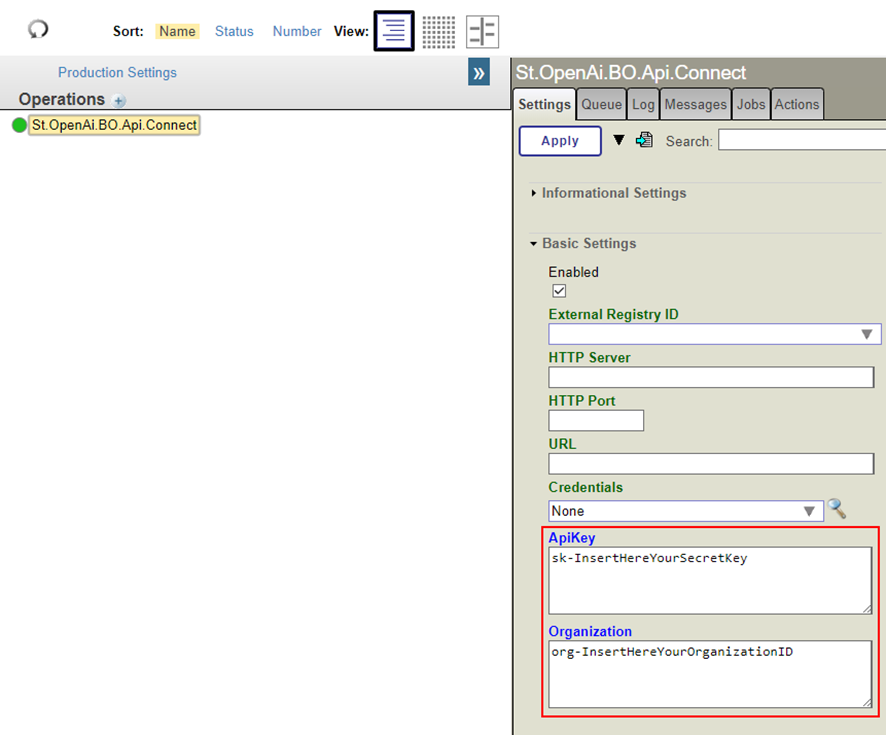Toggle the Enabled checkbox

[x=559, y=291]
